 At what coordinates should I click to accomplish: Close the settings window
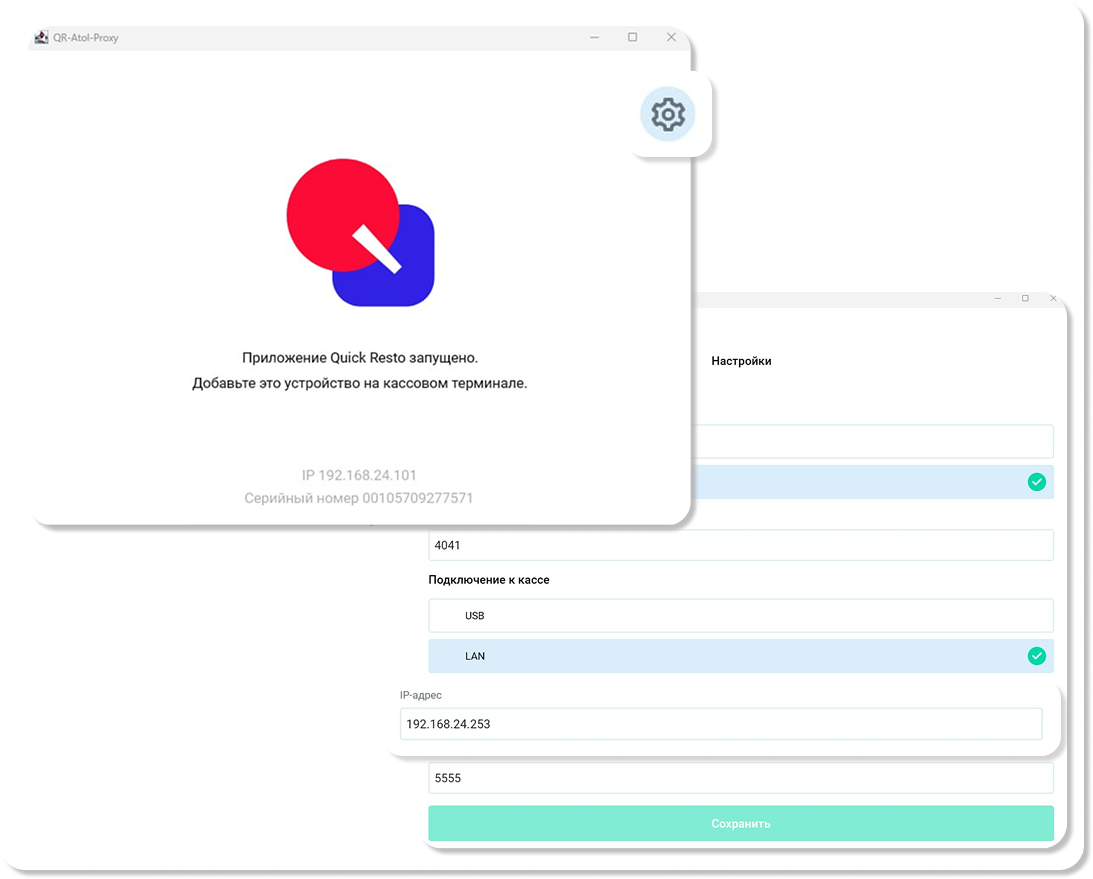[x=1053, y=298]
